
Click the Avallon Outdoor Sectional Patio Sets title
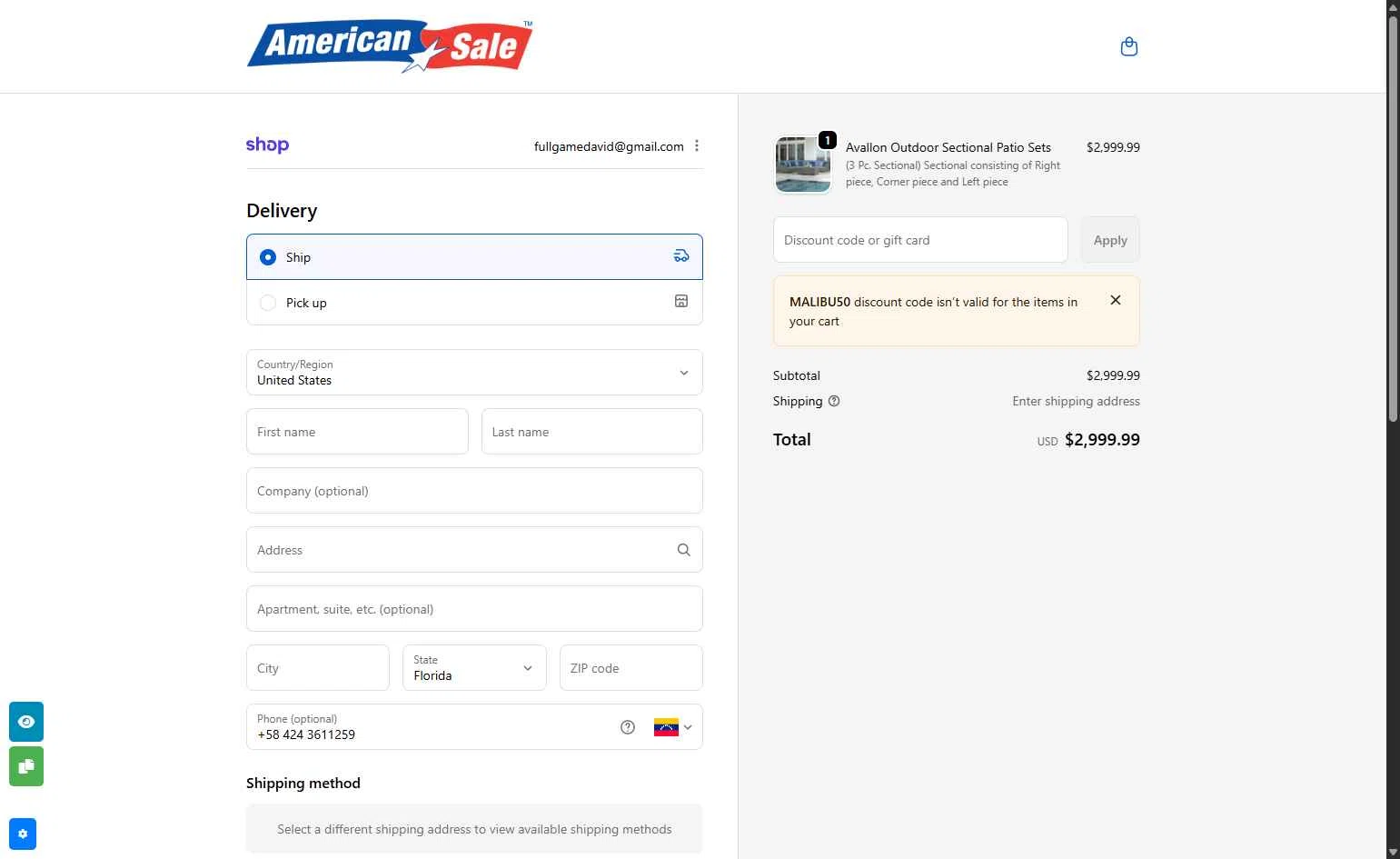tap(948, 147)
